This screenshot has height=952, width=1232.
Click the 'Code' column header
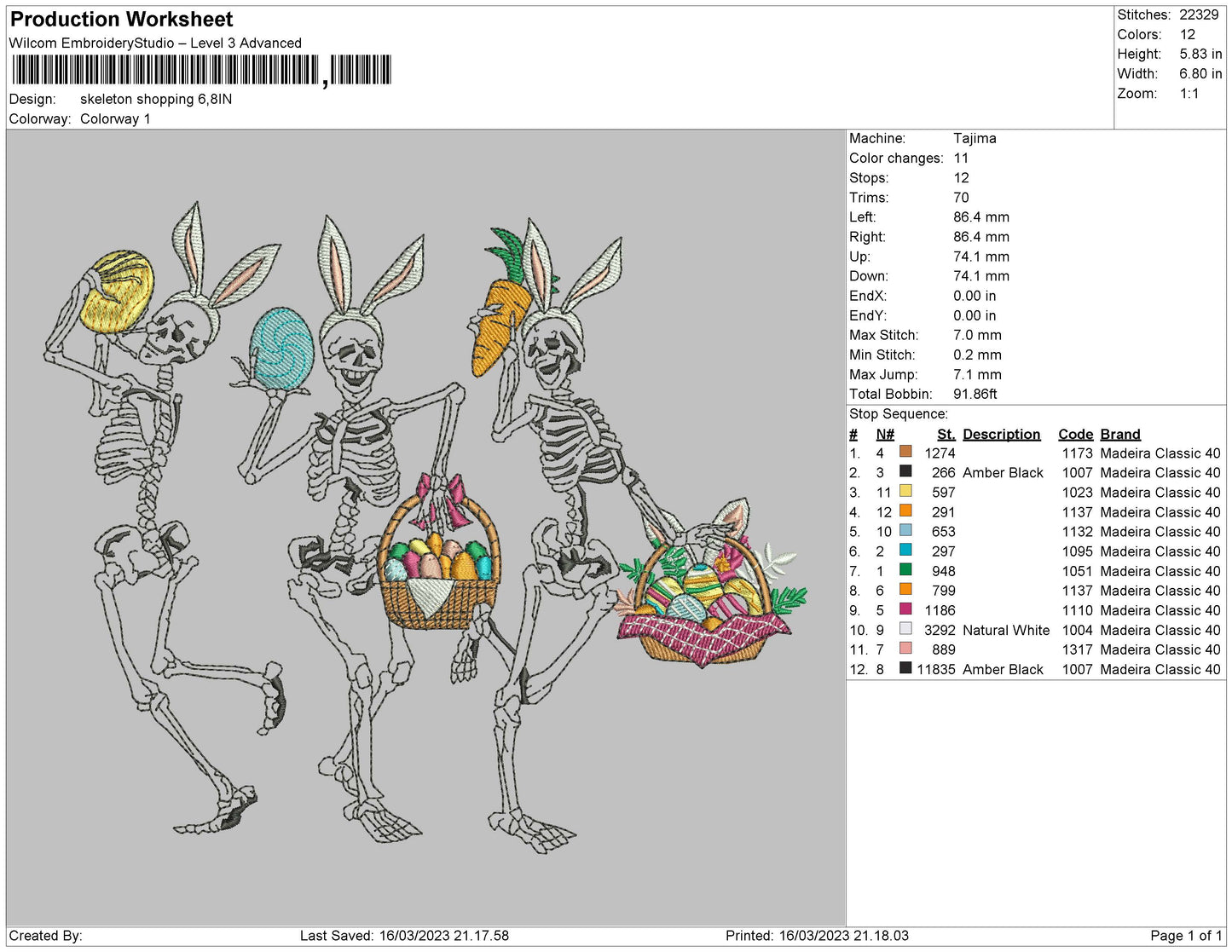point(1076,435)
